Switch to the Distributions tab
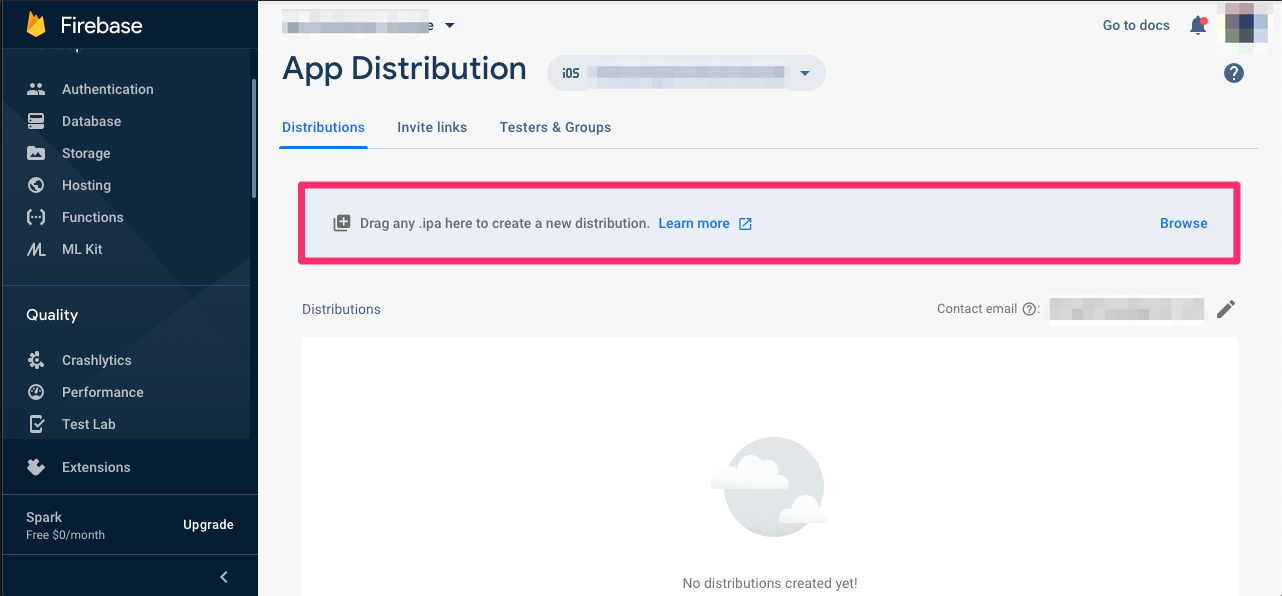The width and height of the screenshot is (1282, 596). [x=323, y=127]
